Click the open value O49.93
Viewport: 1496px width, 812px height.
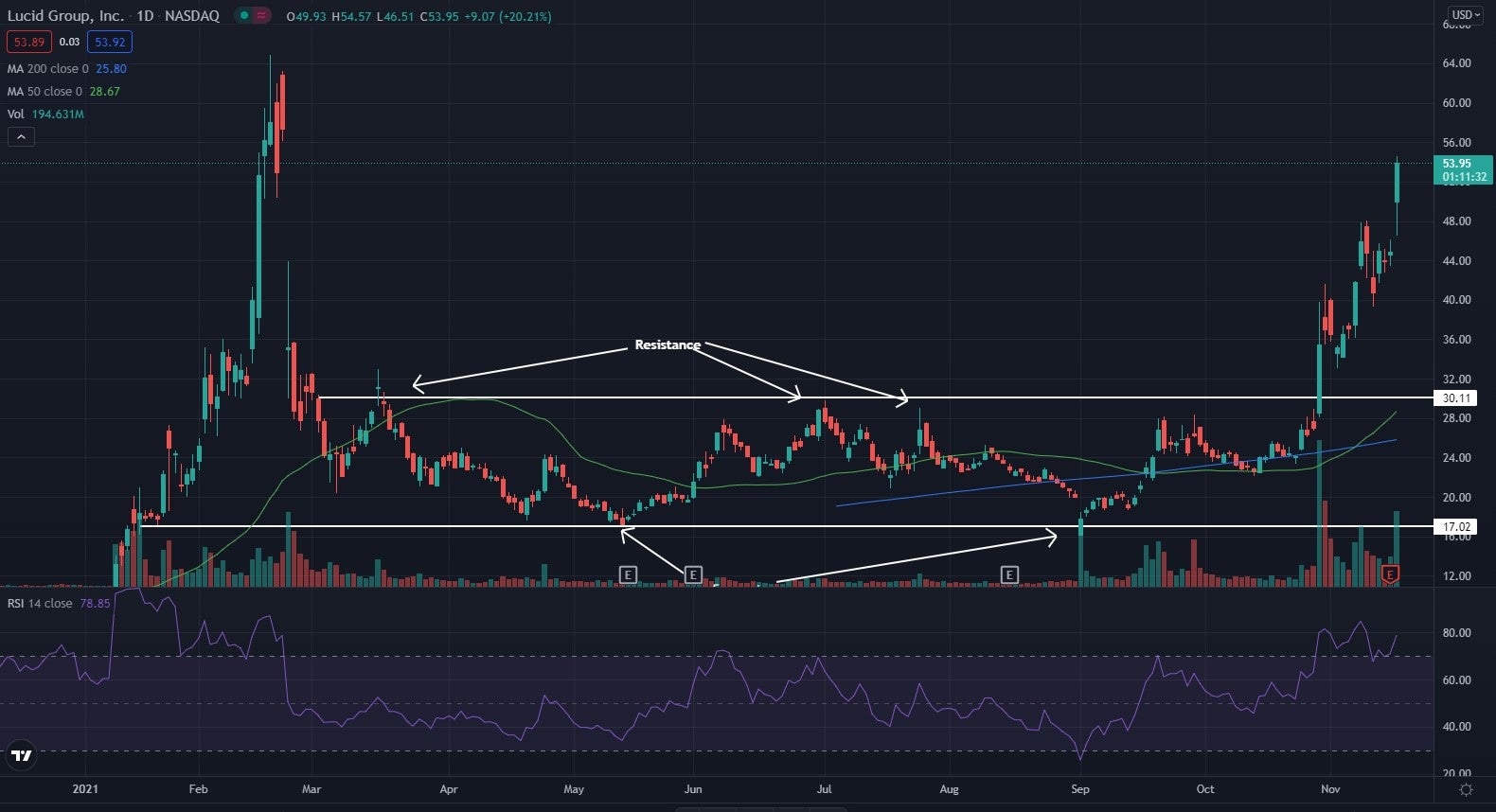(x=307, y=17)
